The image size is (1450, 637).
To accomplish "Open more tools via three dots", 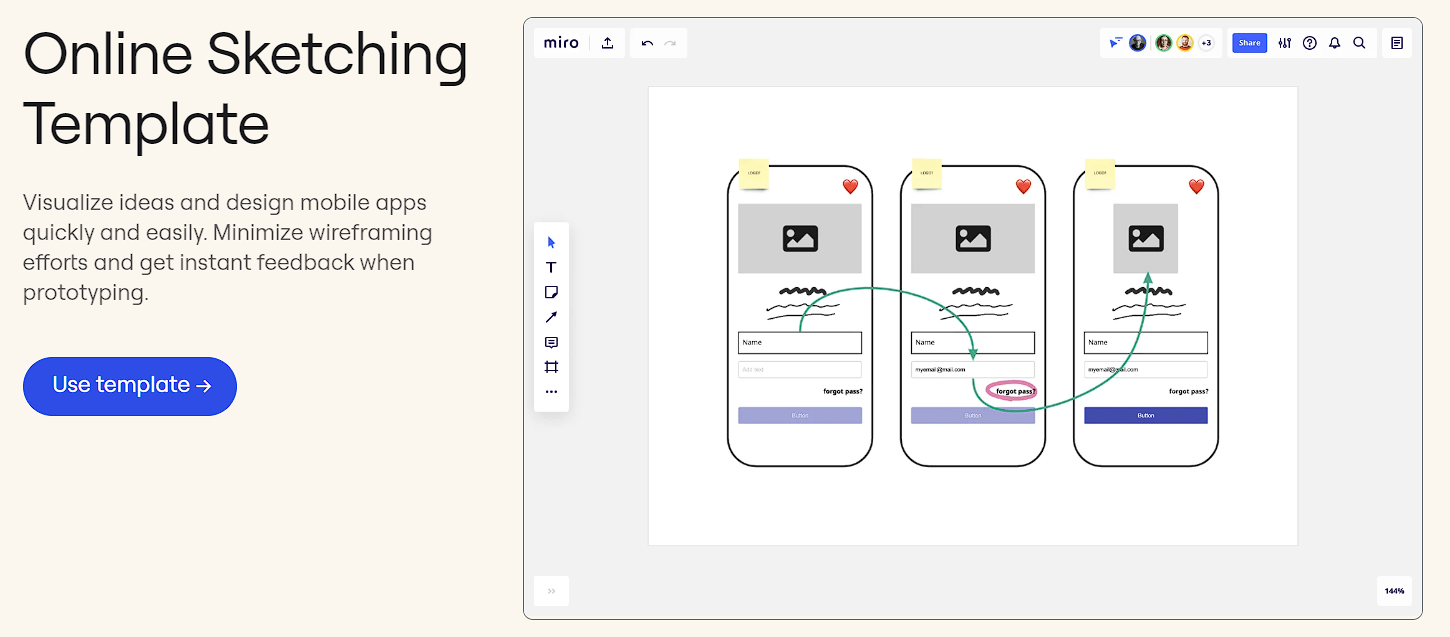I will click(551, 392).
